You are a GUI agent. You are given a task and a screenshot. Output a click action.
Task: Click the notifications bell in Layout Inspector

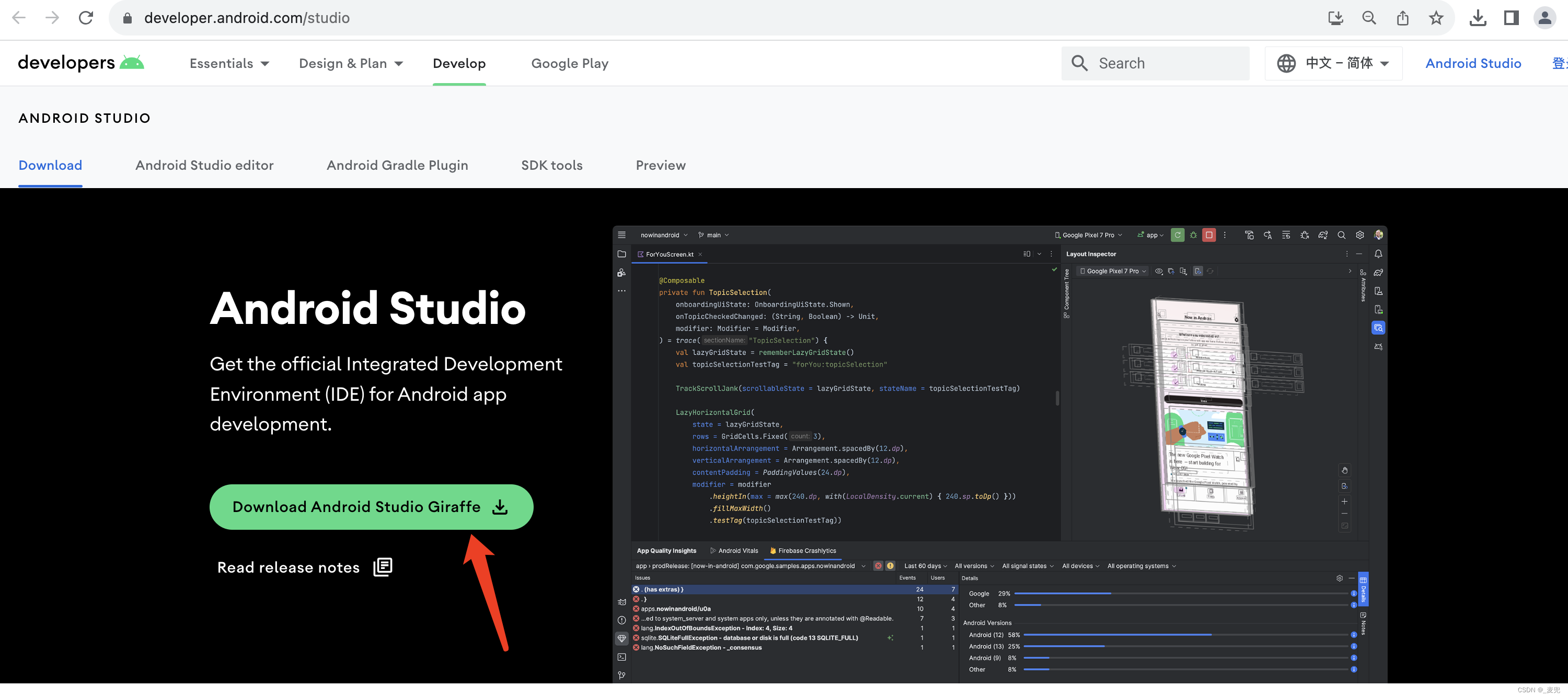pyautogui.click(x=1379, y=254)
